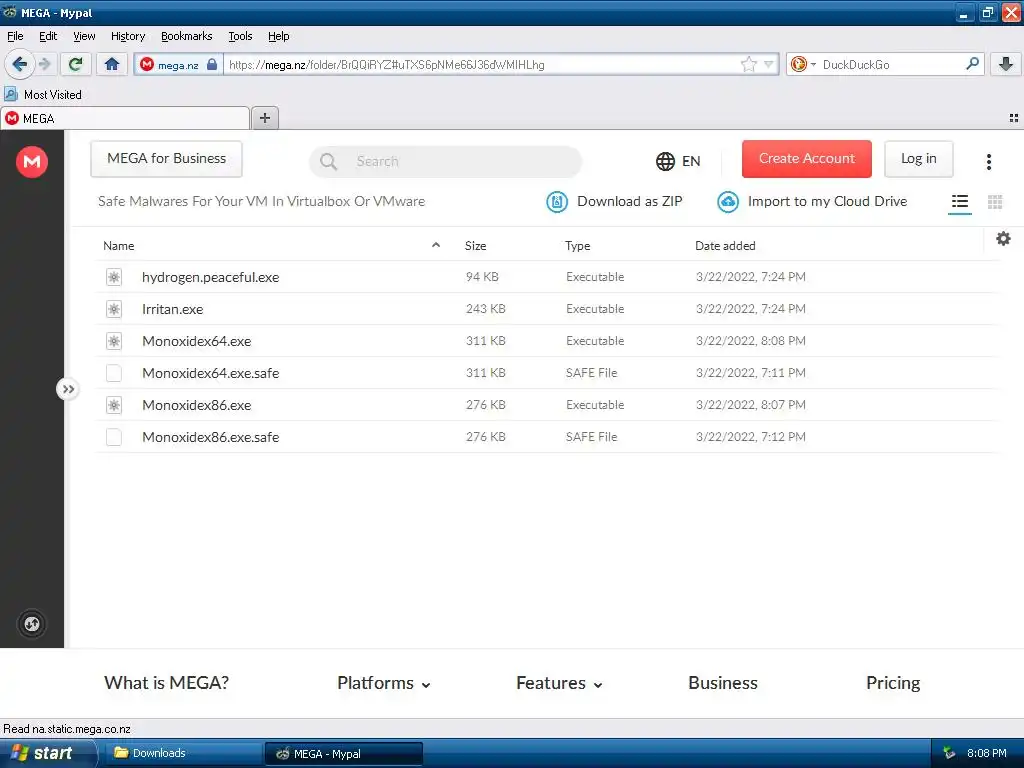This screenshot has width=1024, height=768.
Task: Select the hydrogen.peaceful.exe file name
Action: point(210,277)
